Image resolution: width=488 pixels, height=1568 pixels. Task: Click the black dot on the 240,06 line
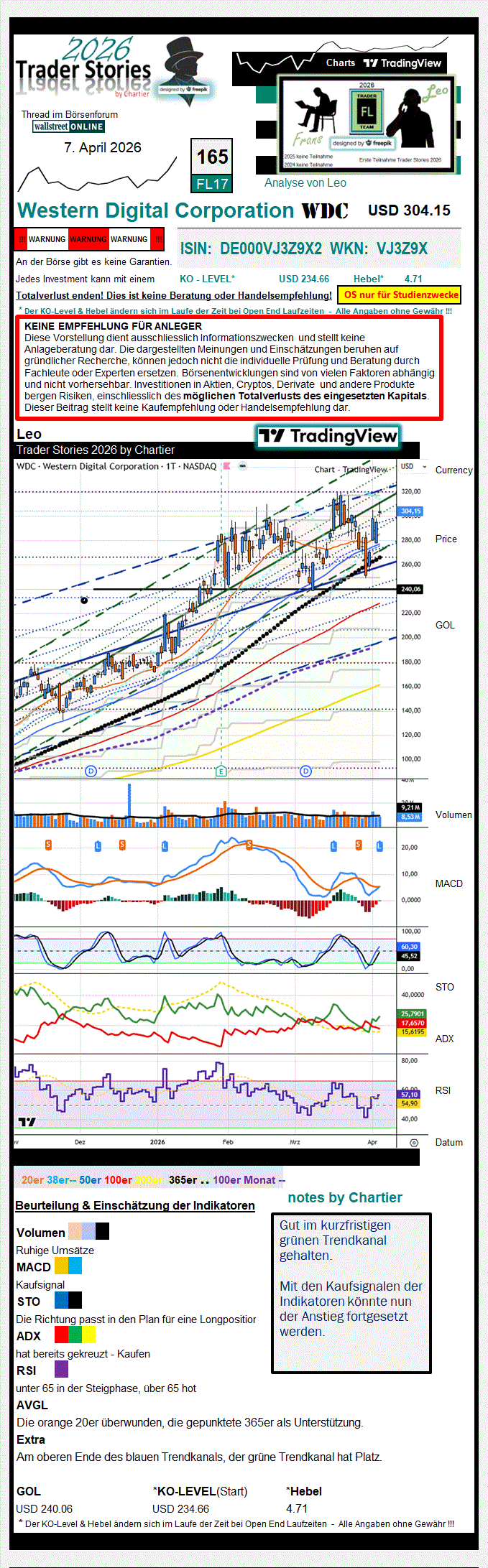coord(84,600)
